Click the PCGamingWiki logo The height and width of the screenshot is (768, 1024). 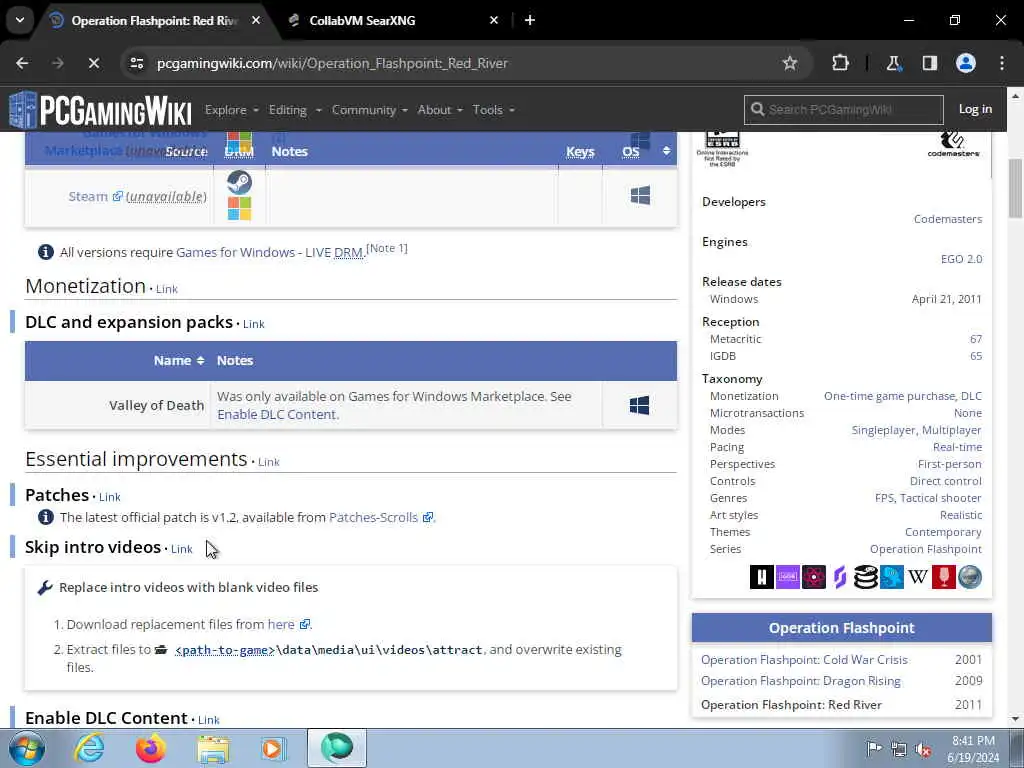[100, 110]
